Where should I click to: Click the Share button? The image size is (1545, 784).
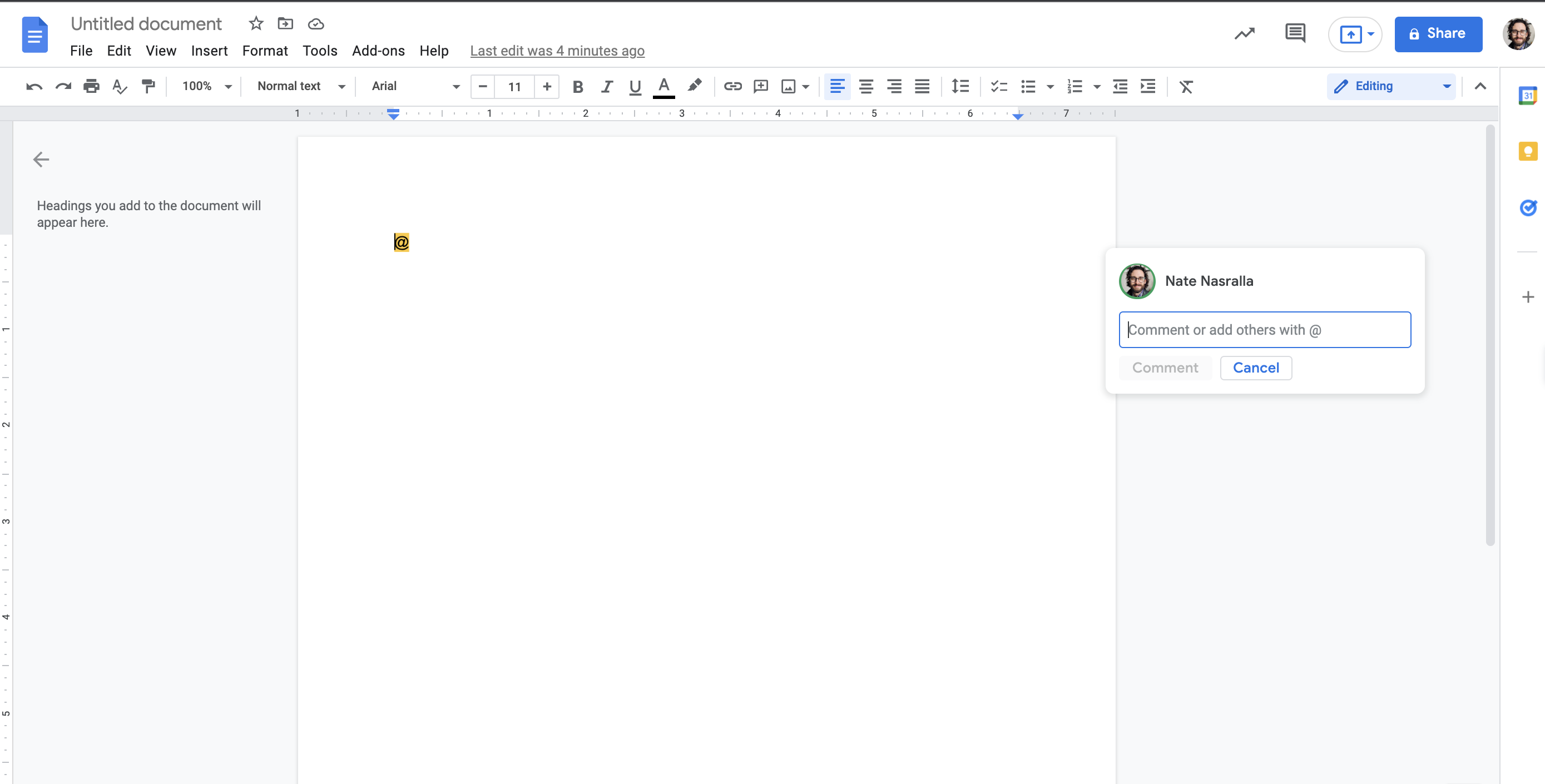pyautogui.click(x=1438, y=34)
